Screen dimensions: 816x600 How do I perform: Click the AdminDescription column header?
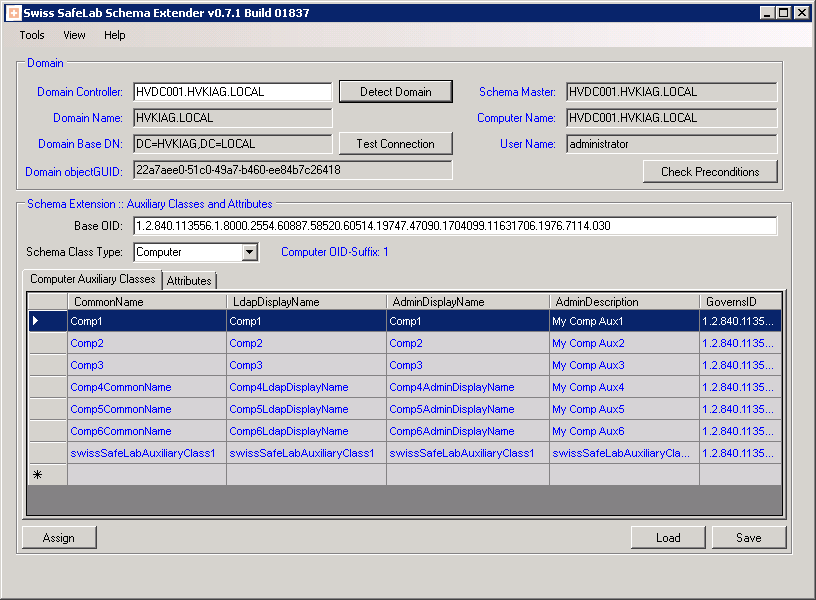(623, 301)
